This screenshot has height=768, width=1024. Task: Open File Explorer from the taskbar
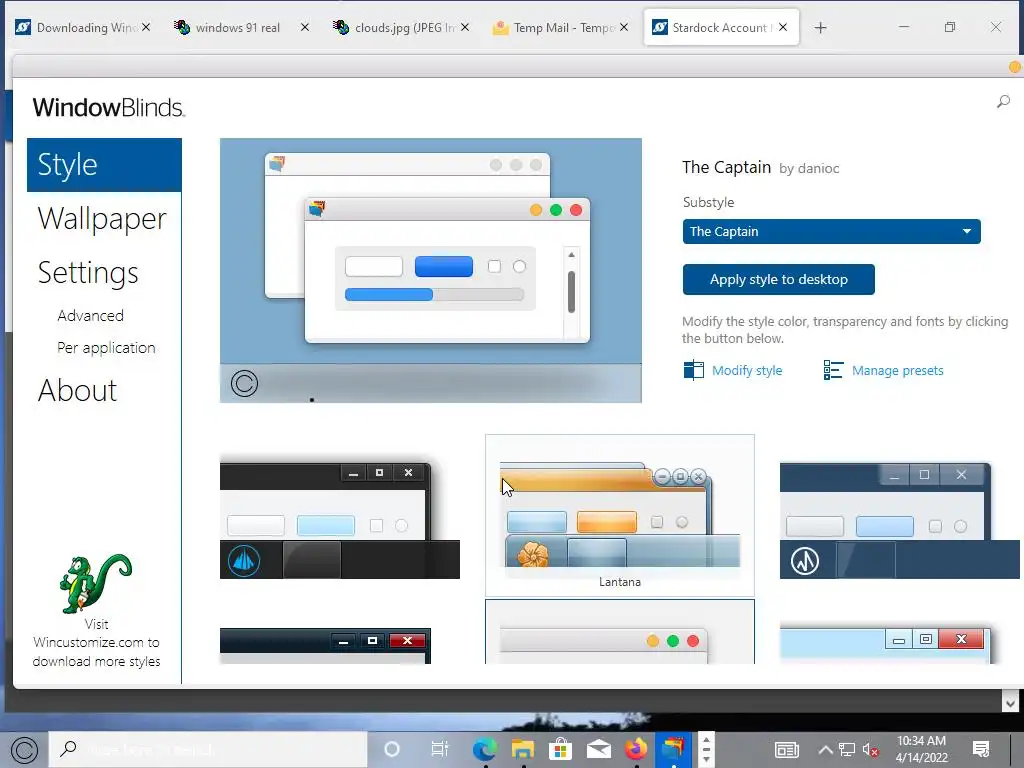[522, 749]
